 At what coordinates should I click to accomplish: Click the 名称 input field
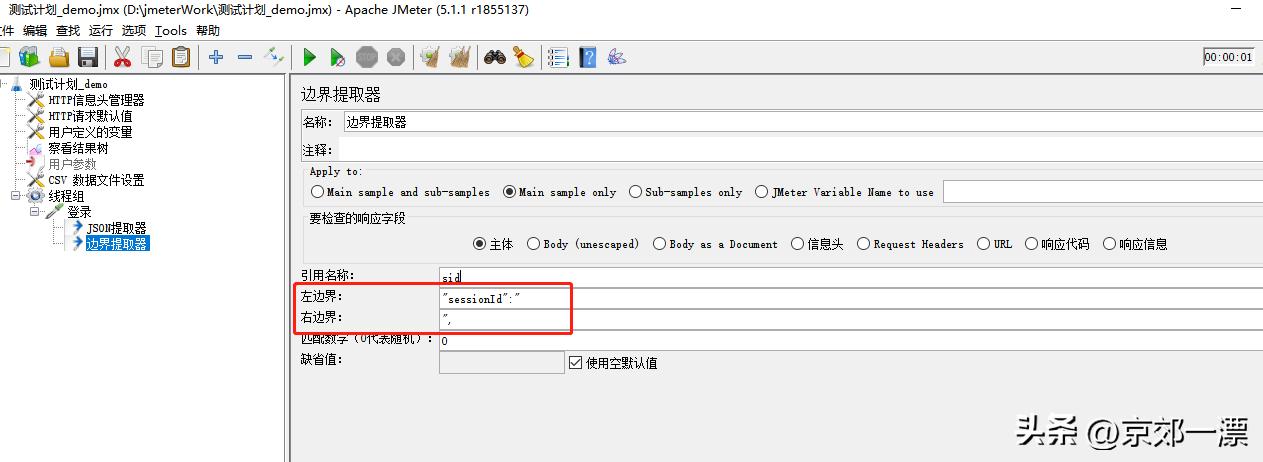[802, 122]
